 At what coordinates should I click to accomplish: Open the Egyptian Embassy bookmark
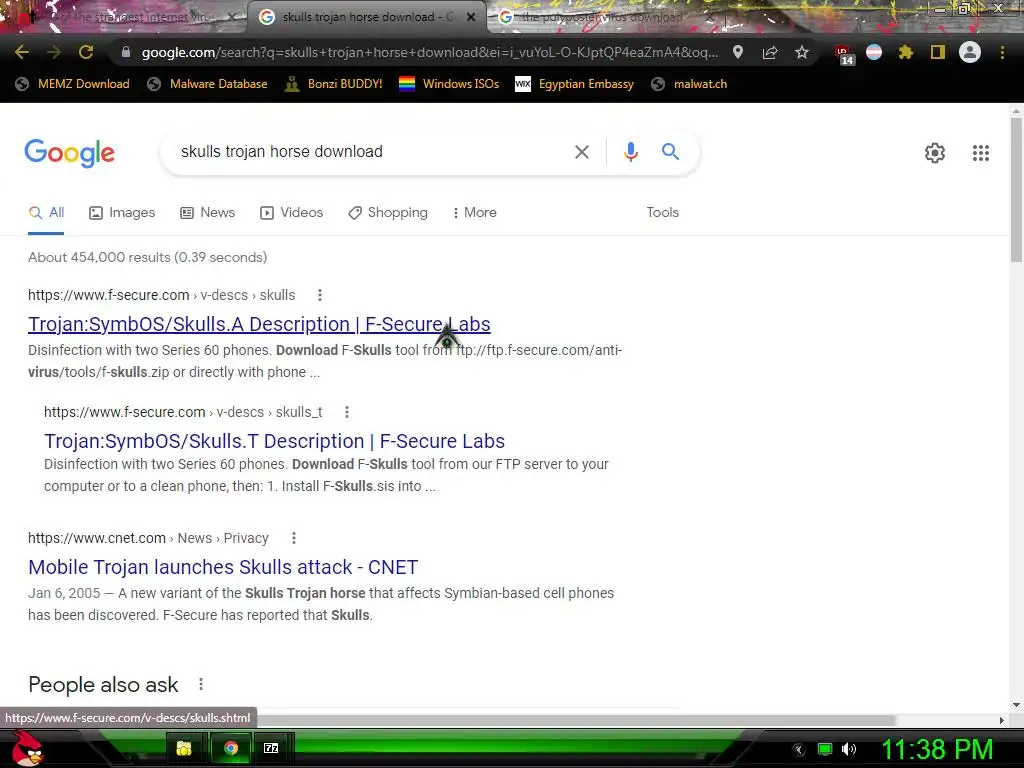click(x=575, y=84)
